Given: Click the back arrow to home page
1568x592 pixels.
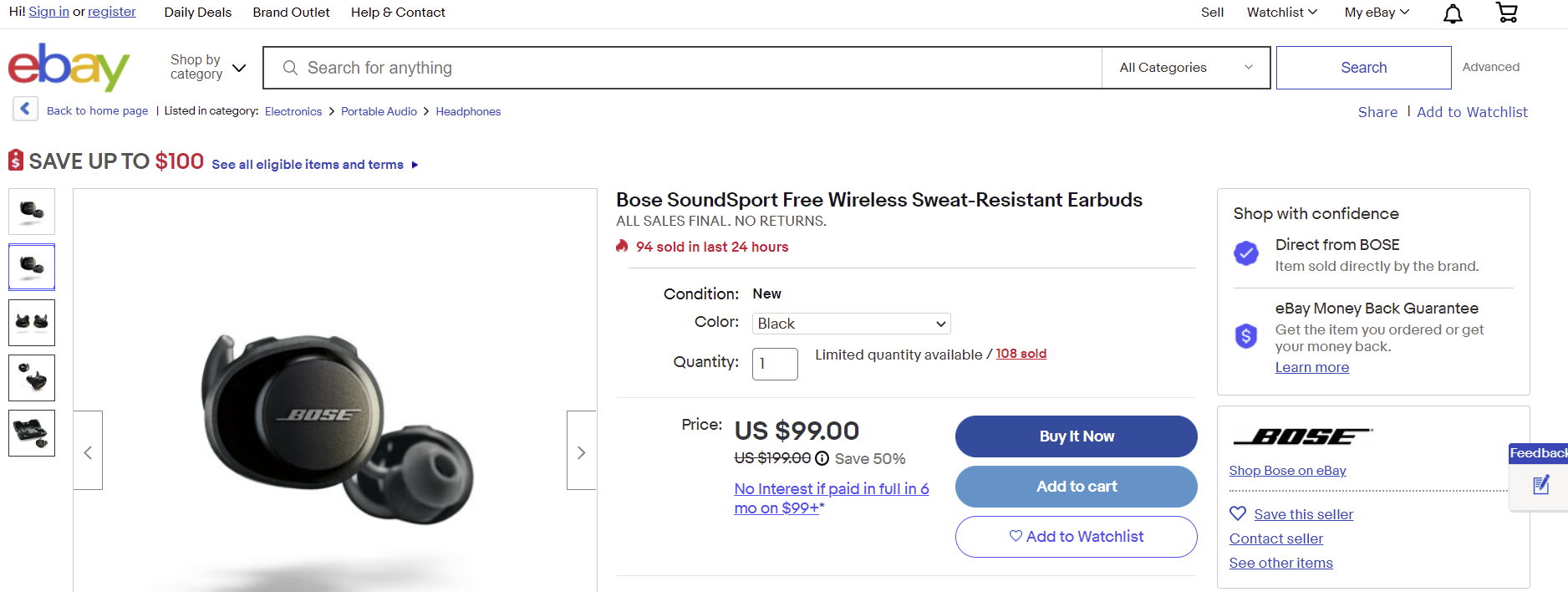Looking at the screenshot, I should click(x=25, y=109).
